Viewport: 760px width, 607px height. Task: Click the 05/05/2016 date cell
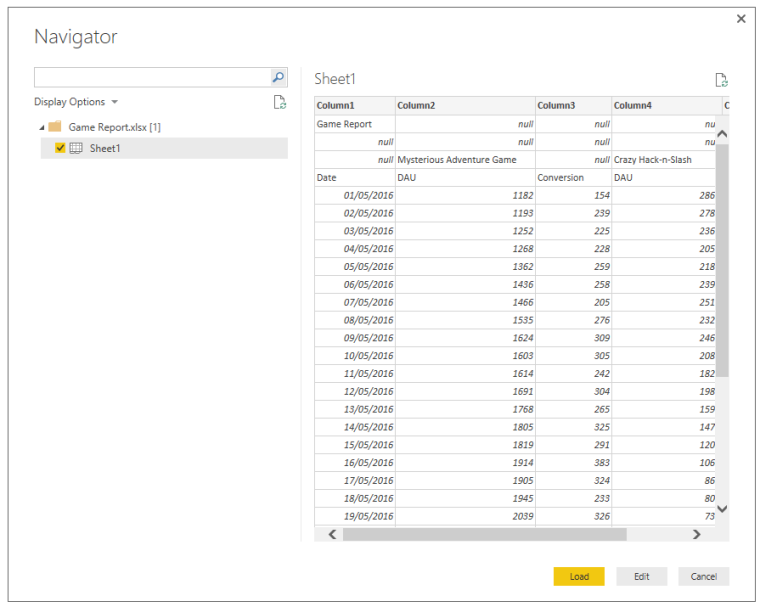tap(355, 267)
